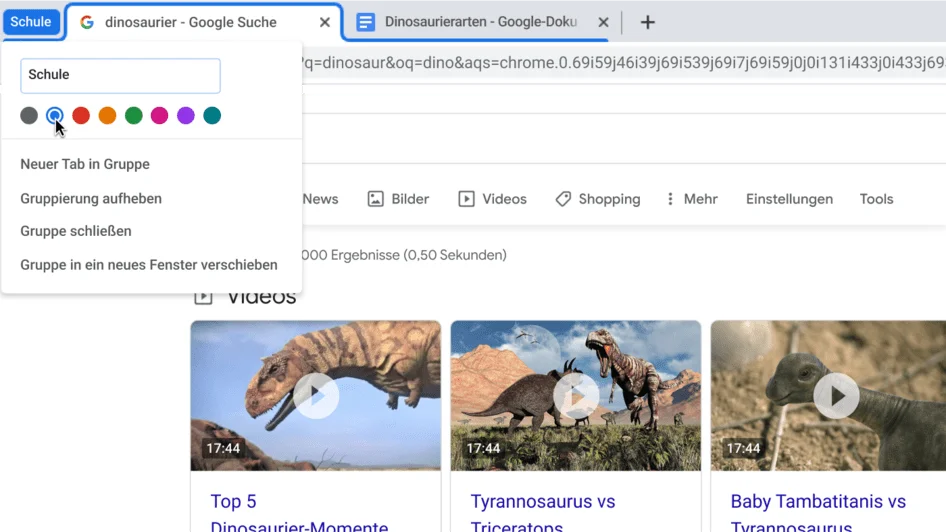Open the Baby Tambatitanis vs Tyrannosaurus link

(x=818, y=513)
